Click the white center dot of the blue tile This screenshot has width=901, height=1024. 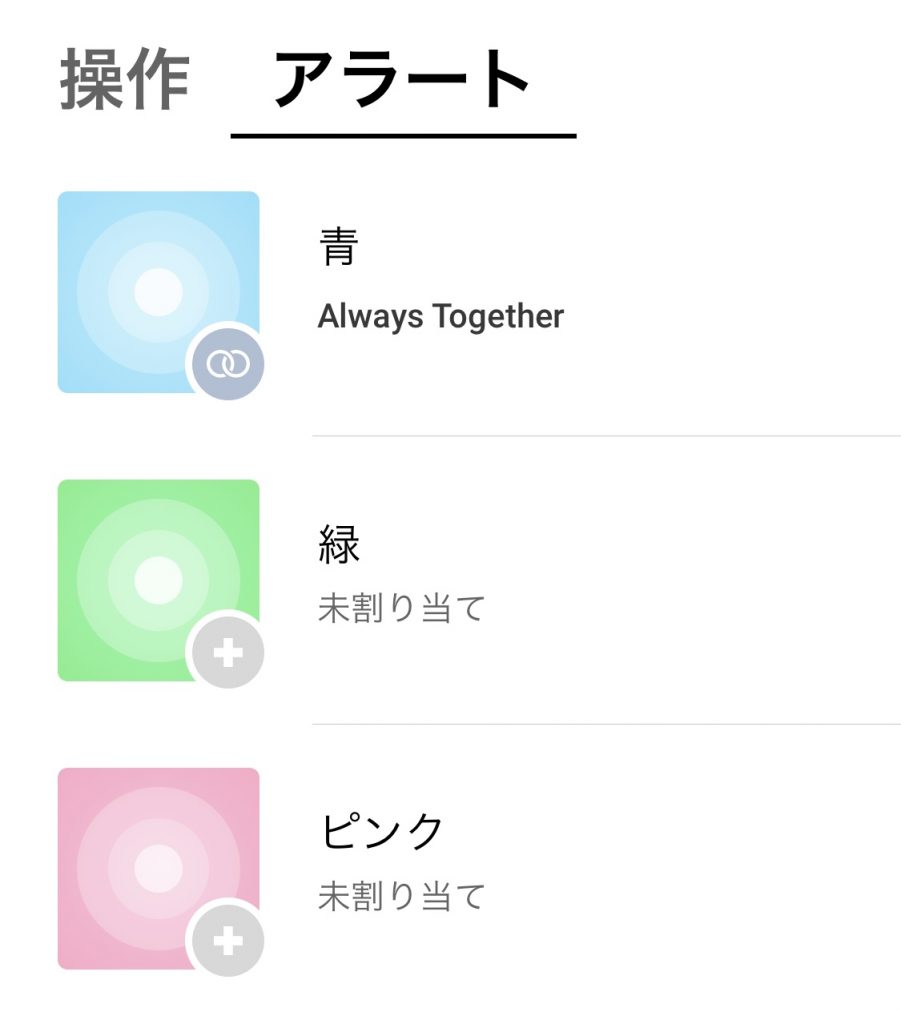tap(158, 292)
